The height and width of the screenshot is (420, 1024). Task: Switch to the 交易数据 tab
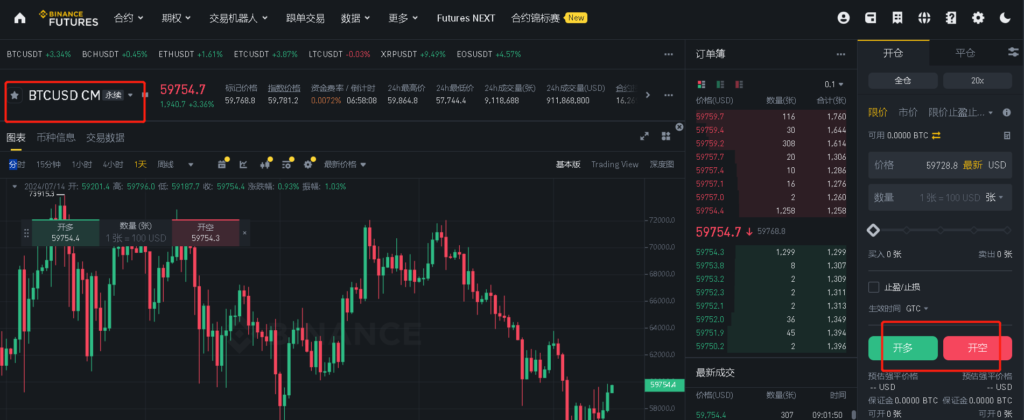[105, 137]
